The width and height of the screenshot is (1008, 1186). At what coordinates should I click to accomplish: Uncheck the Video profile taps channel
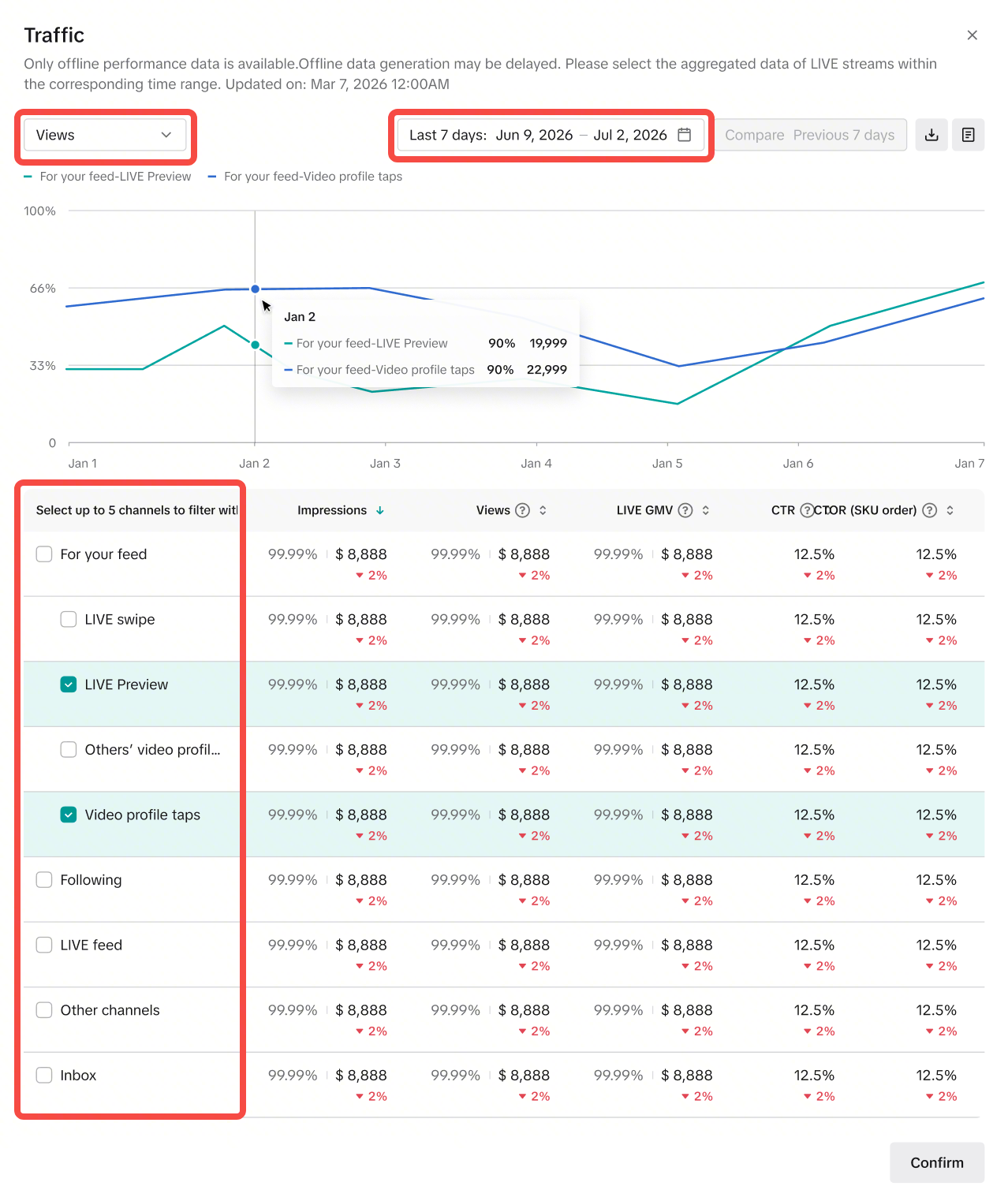(x=69, y=815)
